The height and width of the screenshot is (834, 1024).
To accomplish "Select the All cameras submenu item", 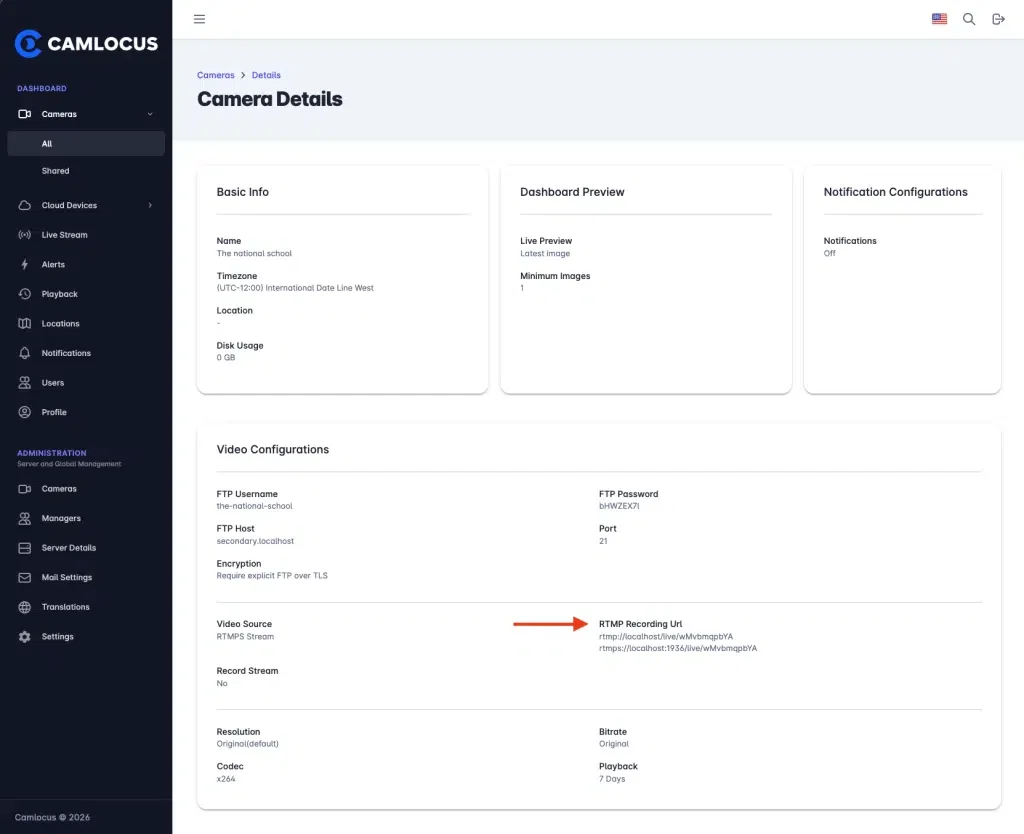I will (86, 144).
